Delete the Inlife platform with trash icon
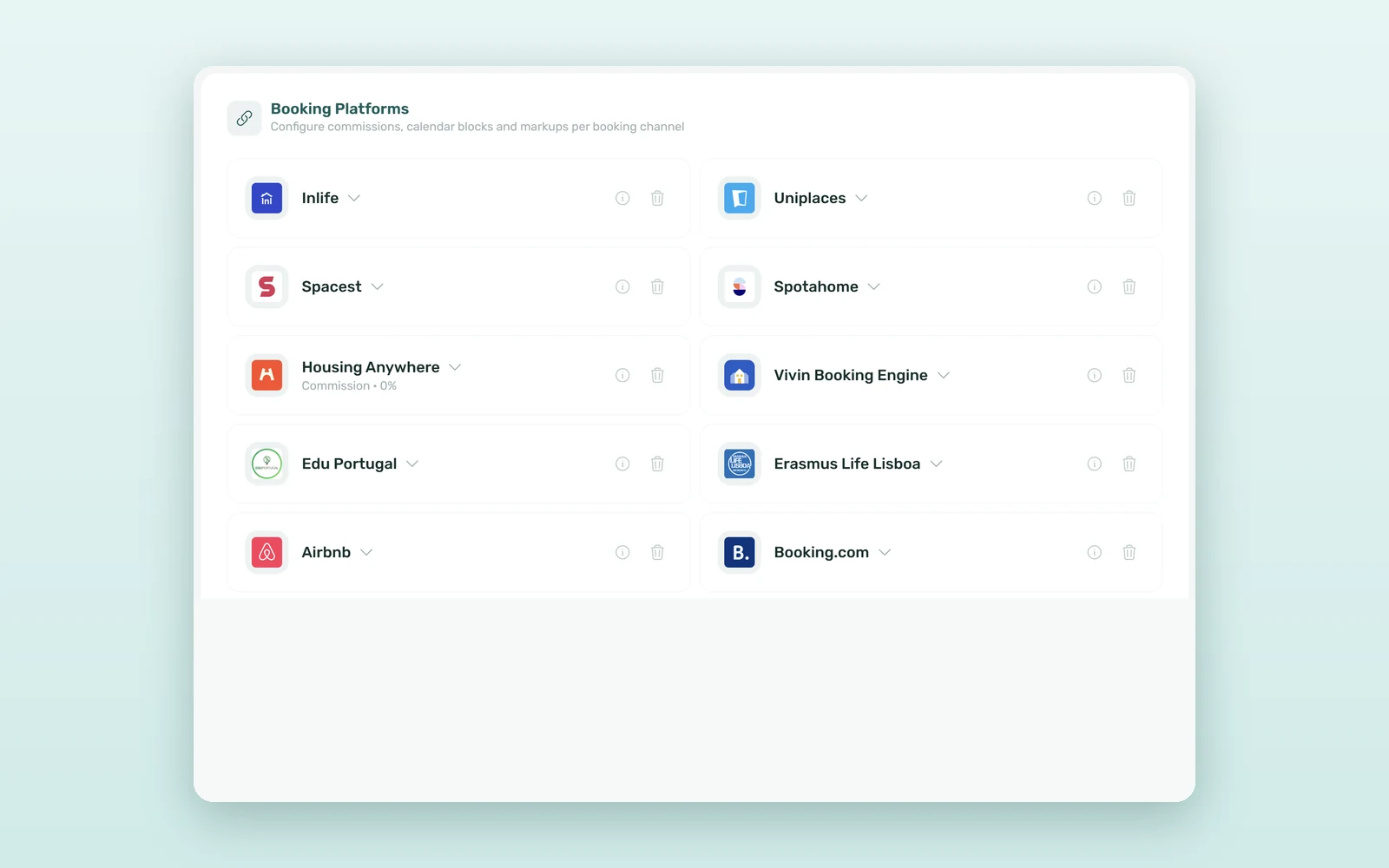This screenshot has width=1389, height=868. point(657,198)
